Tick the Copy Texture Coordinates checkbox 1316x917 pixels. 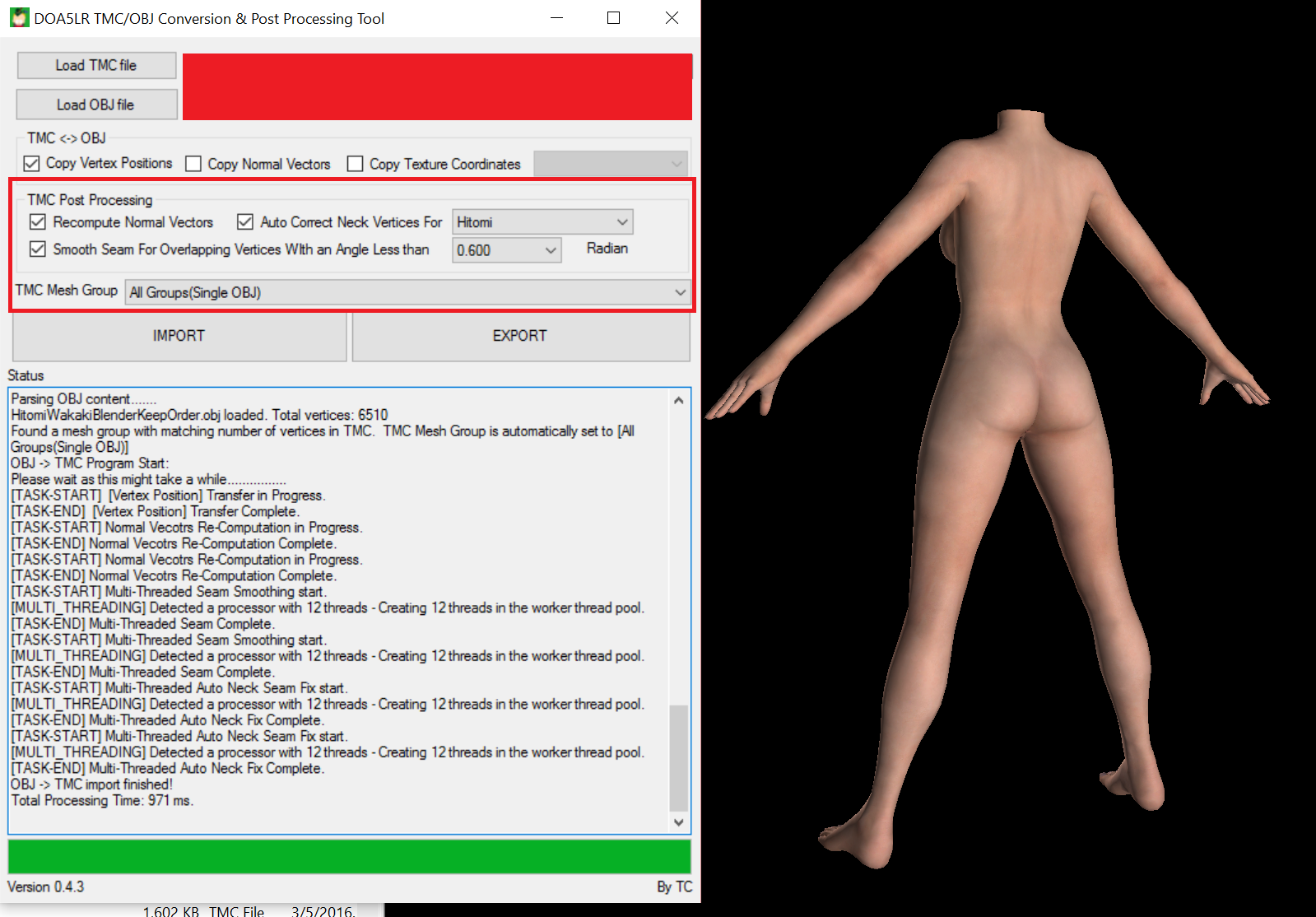point(356,164)
